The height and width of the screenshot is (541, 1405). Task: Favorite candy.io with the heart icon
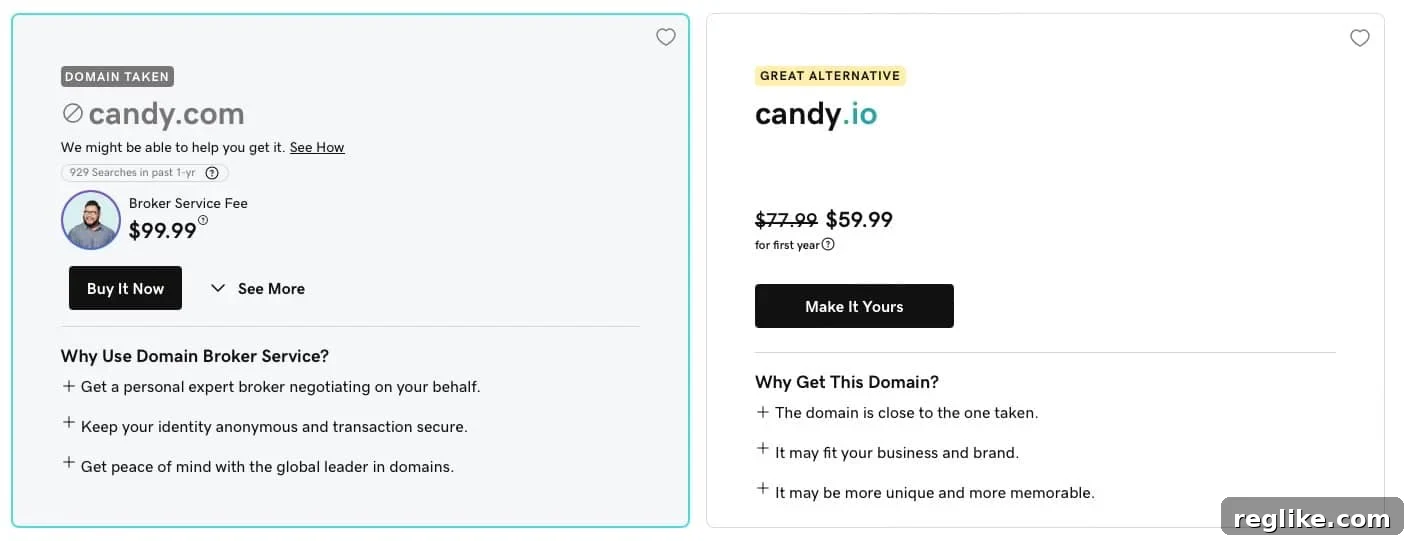point(1360,38)
